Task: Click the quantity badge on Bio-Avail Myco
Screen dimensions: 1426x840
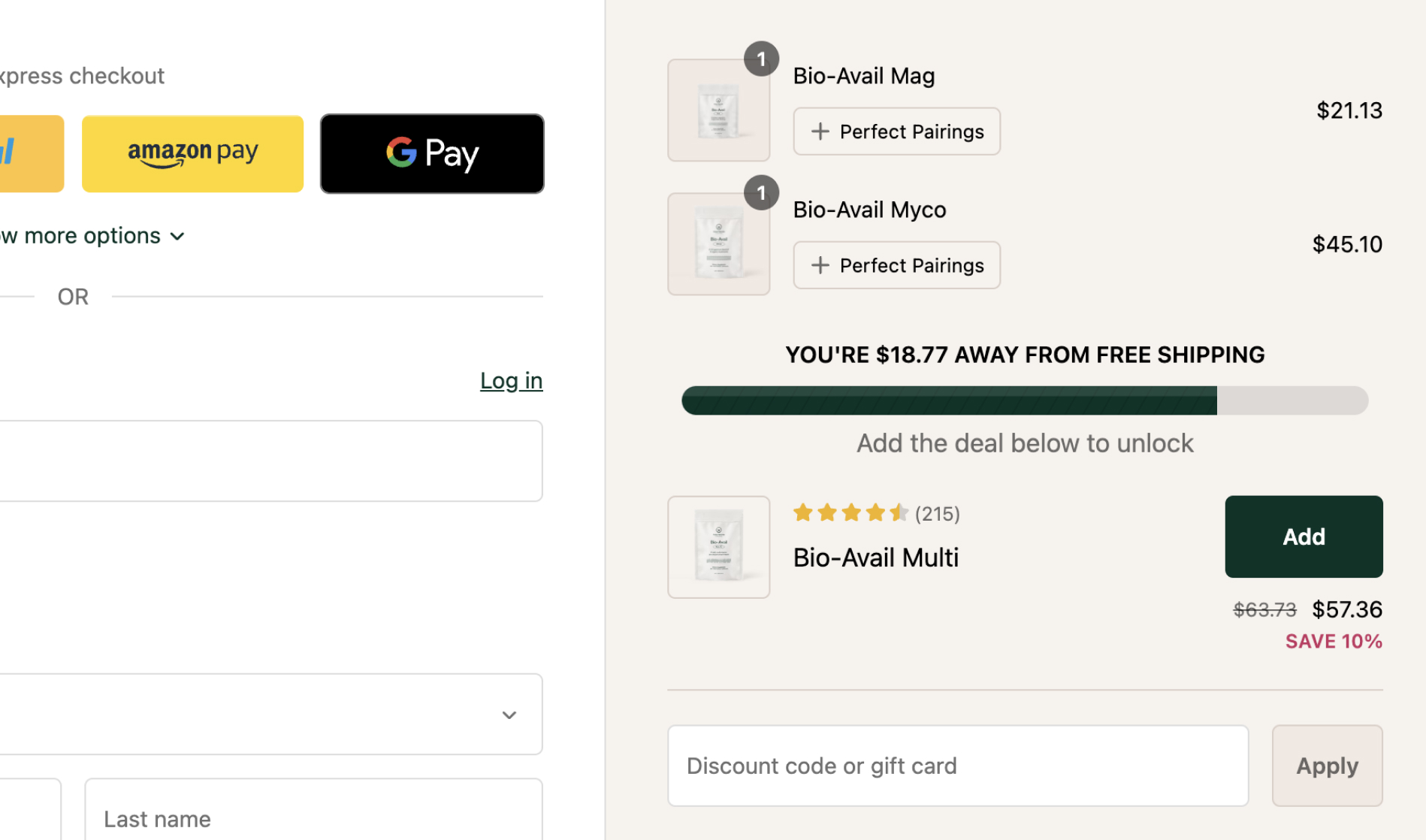Action: pos(761,193)
